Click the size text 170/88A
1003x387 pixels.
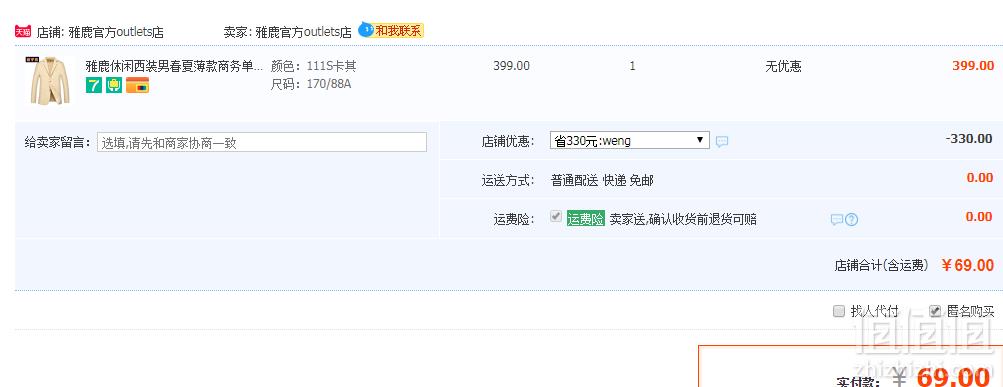point(329,84)
